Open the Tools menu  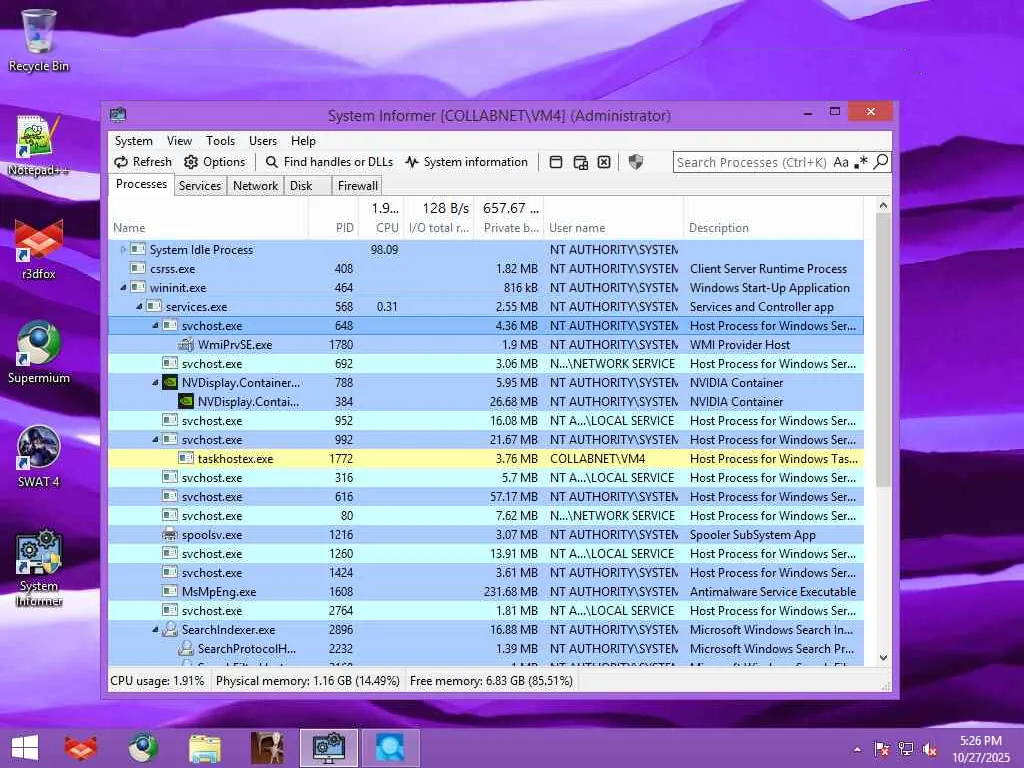[x=220, y=140]
